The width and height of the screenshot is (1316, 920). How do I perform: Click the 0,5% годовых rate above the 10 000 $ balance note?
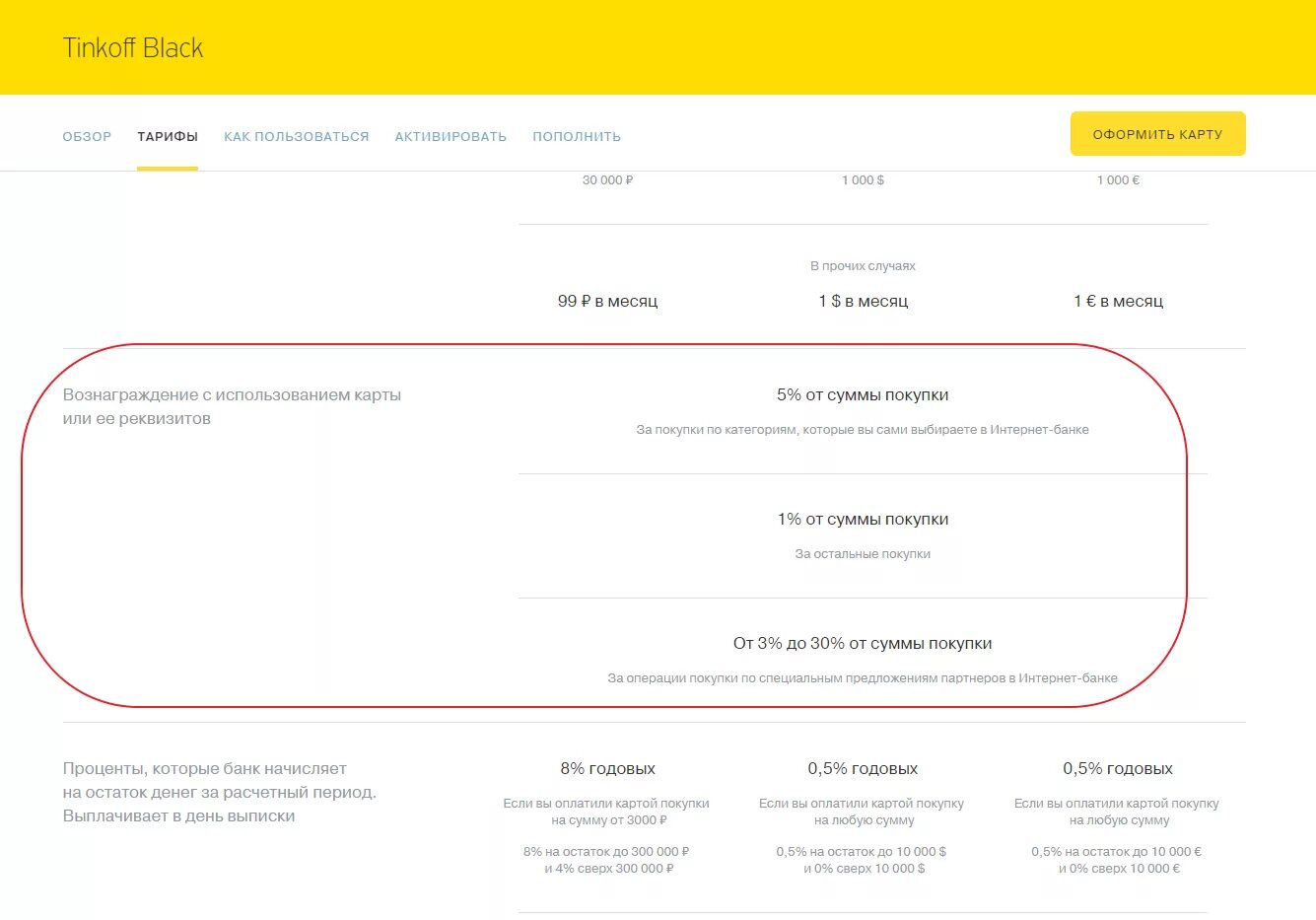pyautogui.click(x=863, y=768)
